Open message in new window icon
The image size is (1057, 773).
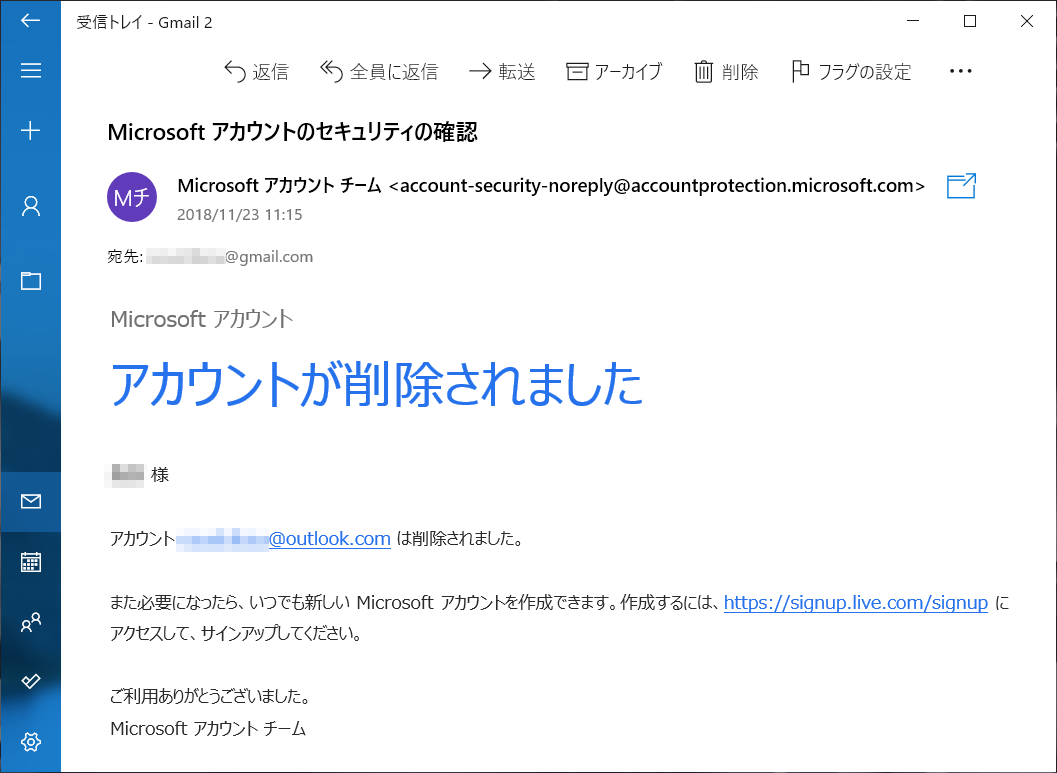pos(961,186)
